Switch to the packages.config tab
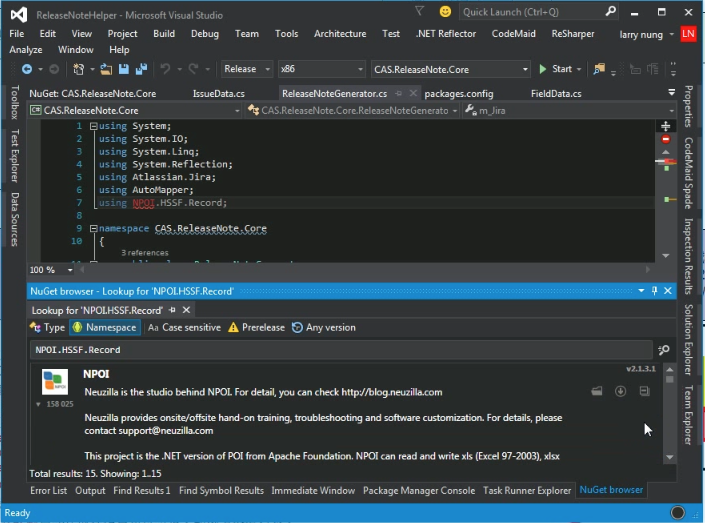 (459, 94)
